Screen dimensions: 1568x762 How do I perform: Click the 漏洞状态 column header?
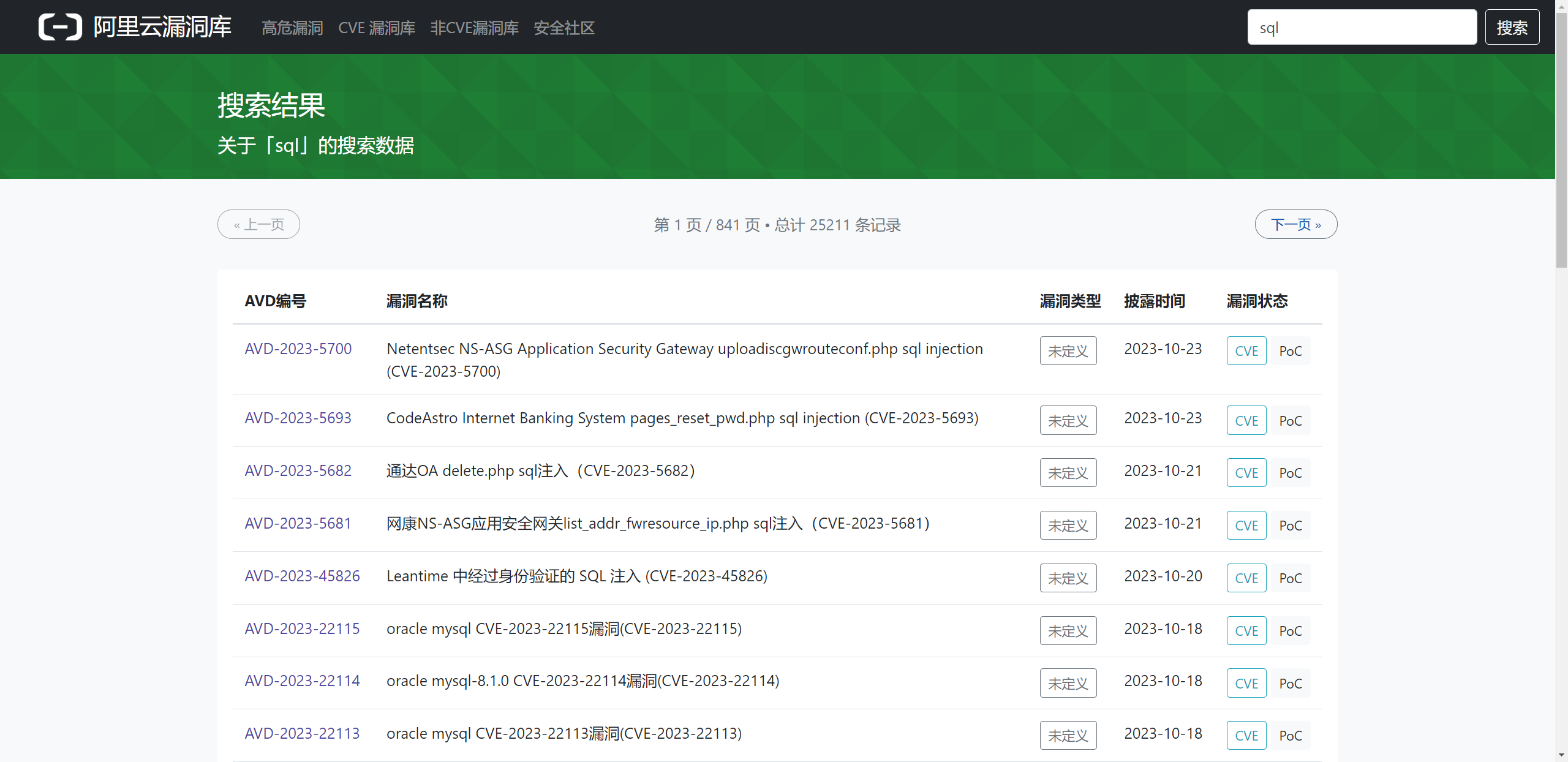[1257, 301]
